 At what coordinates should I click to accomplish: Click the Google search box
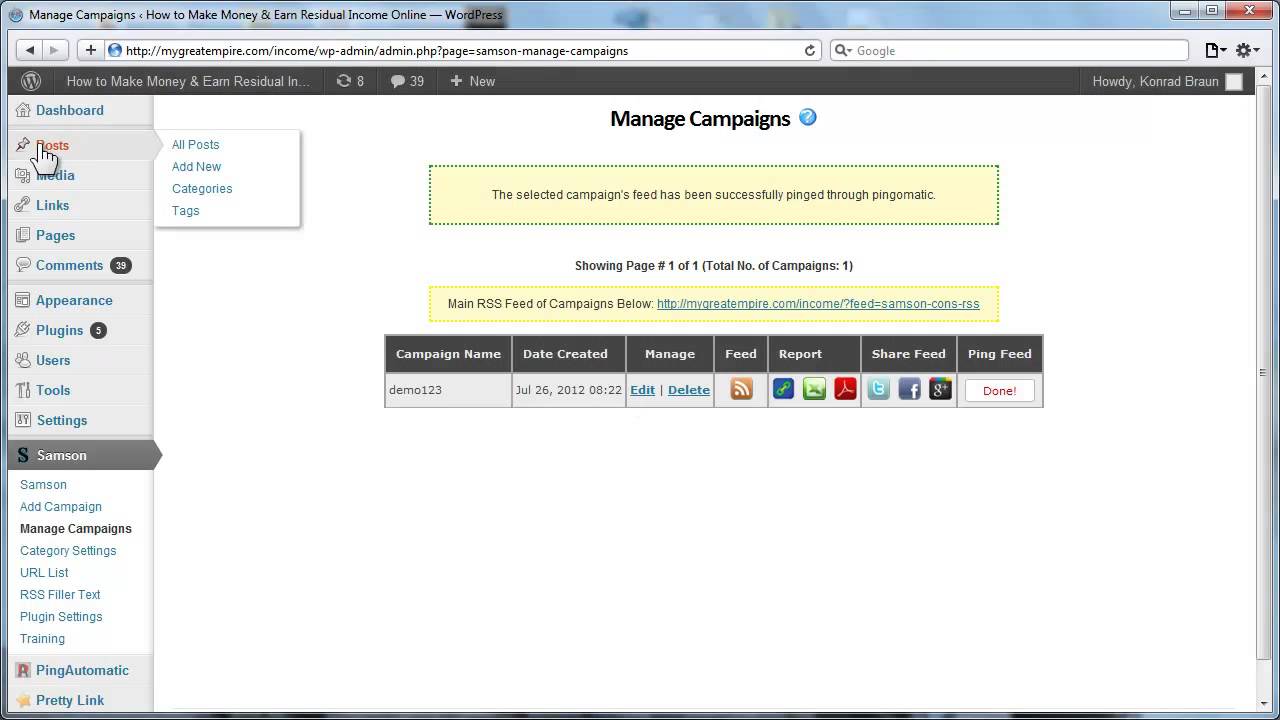pos(1009,50)
